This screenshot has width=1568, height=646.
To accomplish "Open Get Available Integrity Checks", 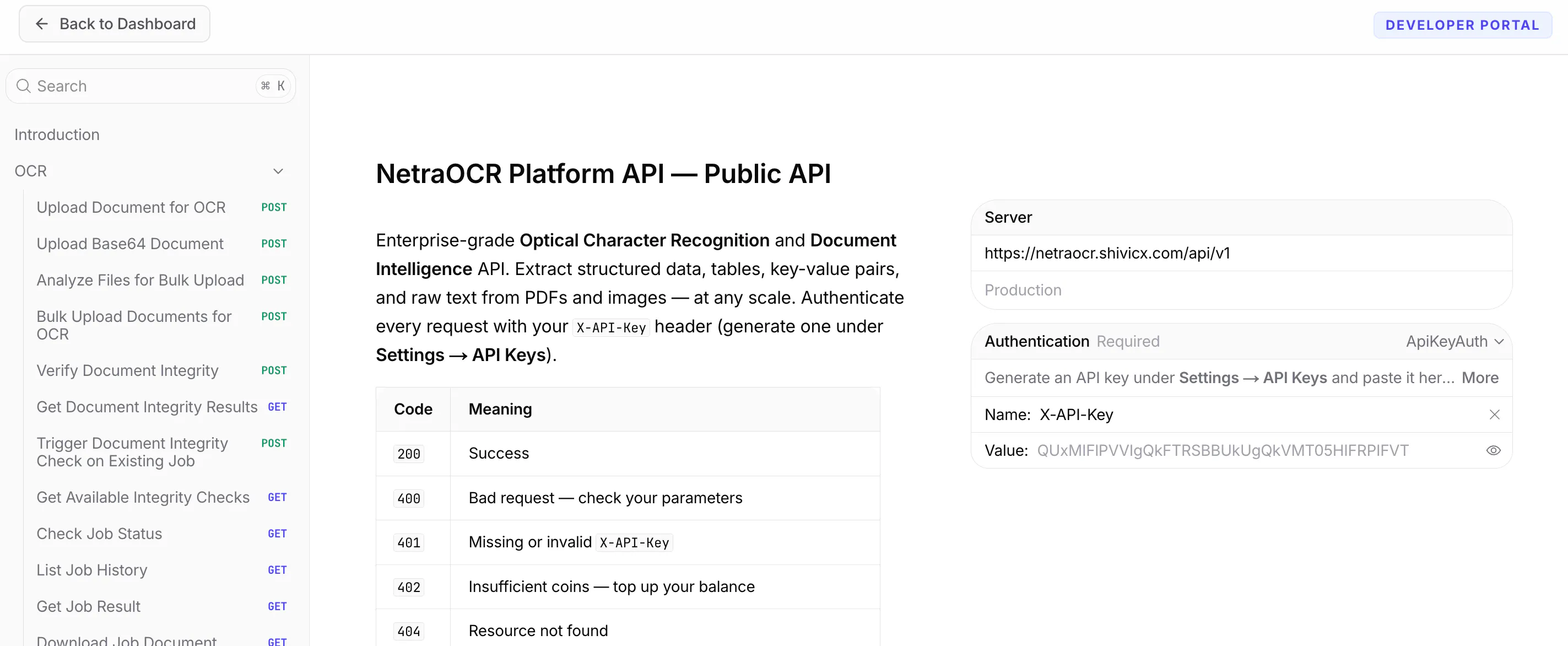I will point(161,497).
